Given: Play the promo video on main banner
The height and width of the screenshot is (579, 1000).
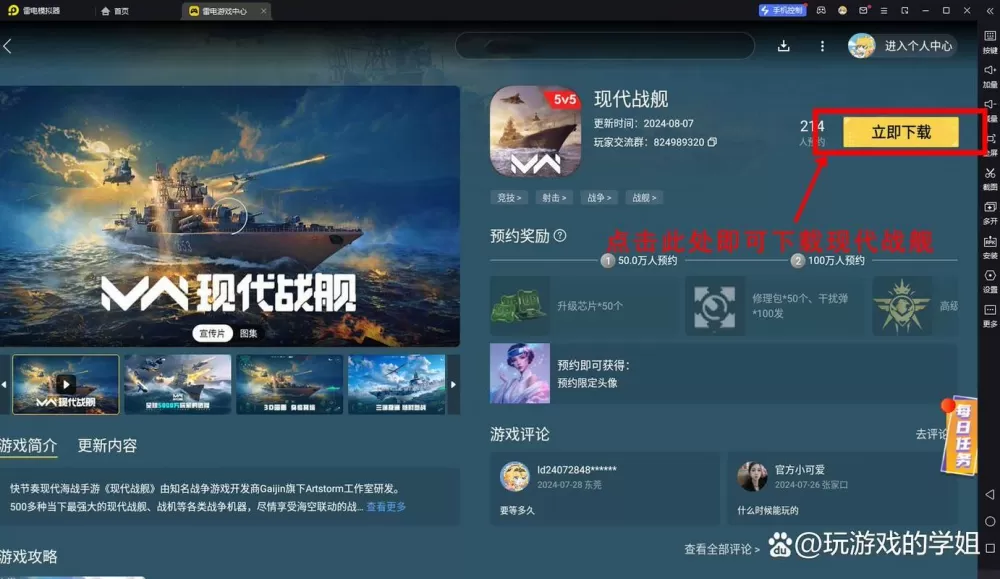Looking at the screenshot, I should (228, 216).
